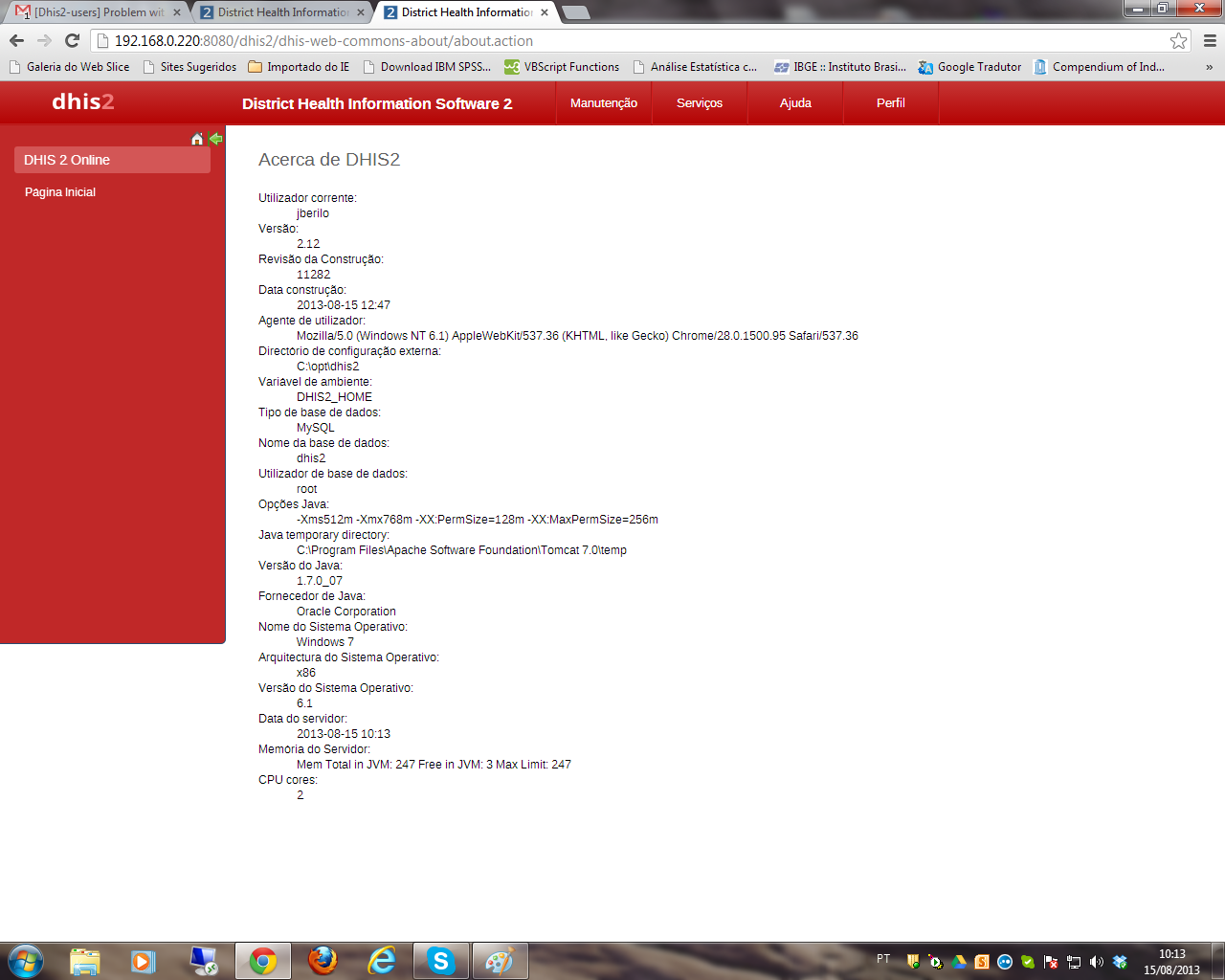Viewport: 1225px width, 980px height.
Task: Click the version value 2.12
Action: (308, 244)
